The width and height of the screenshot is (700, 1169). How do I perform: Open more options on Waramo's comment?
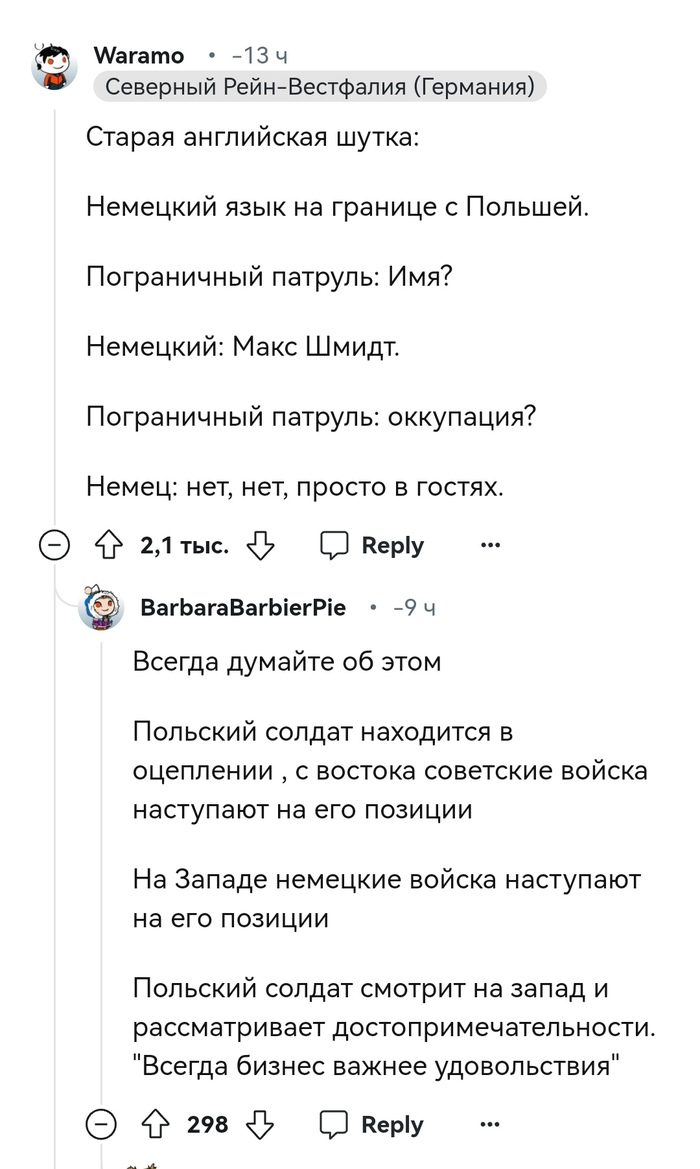(x=490, y=545)
